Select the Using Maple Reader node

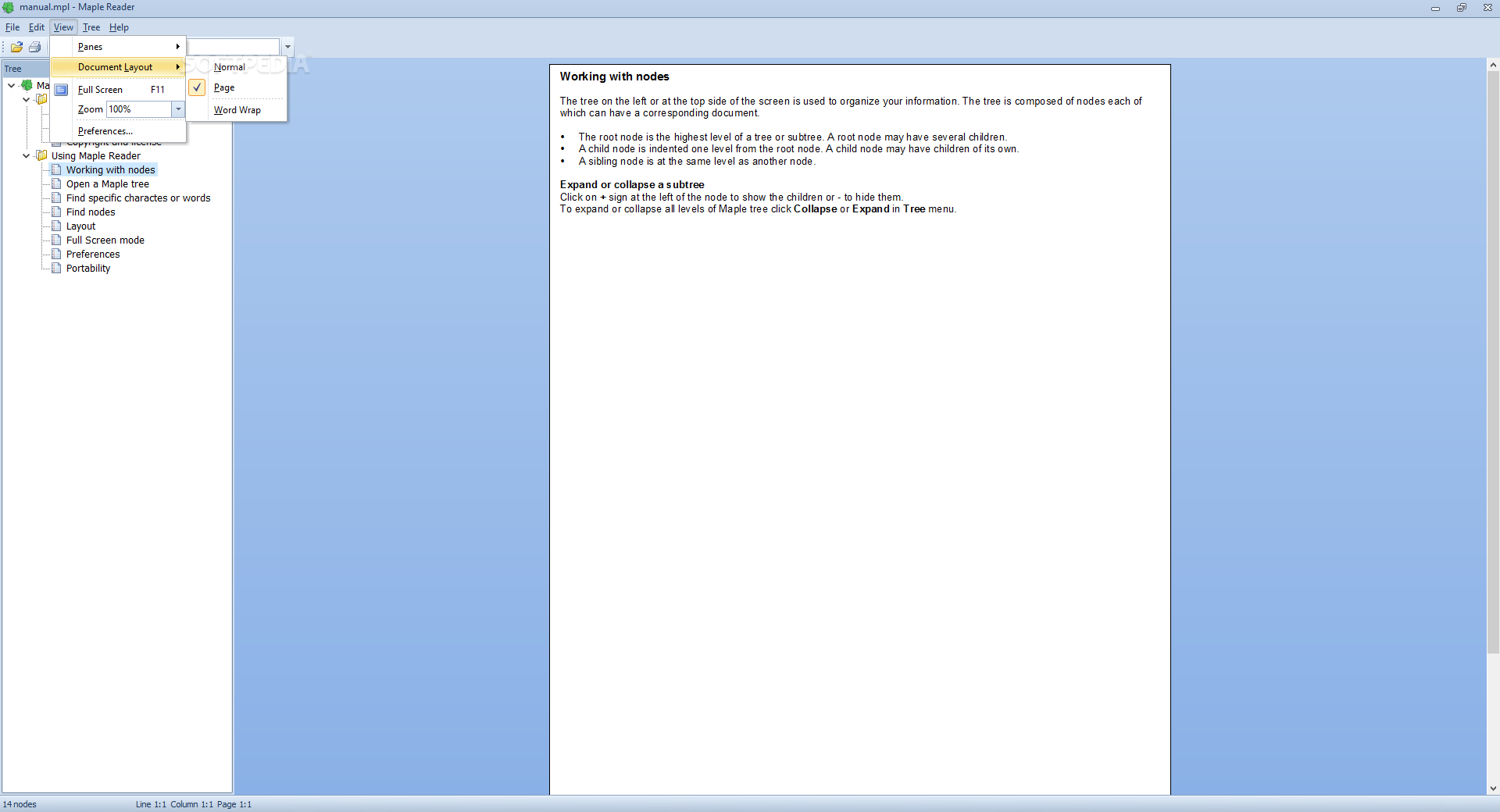pyautogui.click(x=96, y=155)
